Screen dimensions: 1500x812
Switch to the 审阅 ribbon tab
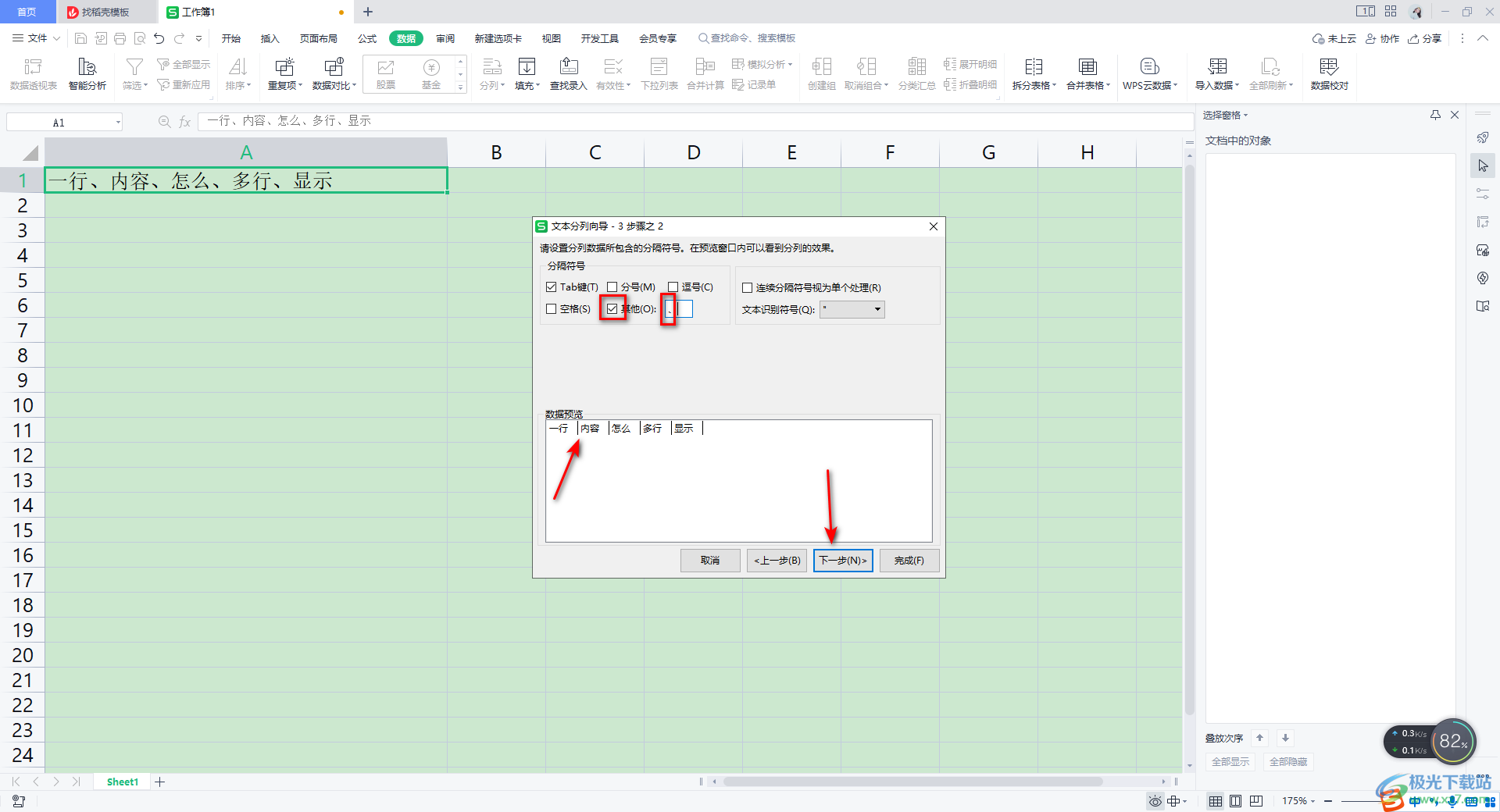pos(445,38)
